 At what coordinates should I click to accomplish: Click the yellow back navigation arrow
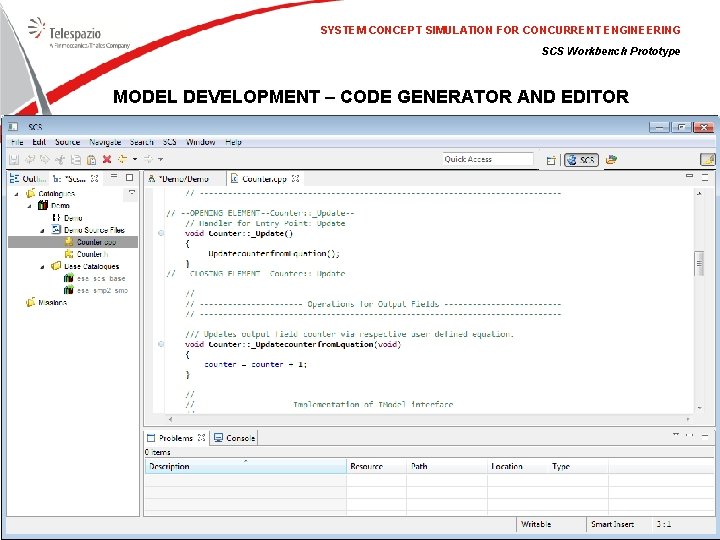click(x=122, y=159)
